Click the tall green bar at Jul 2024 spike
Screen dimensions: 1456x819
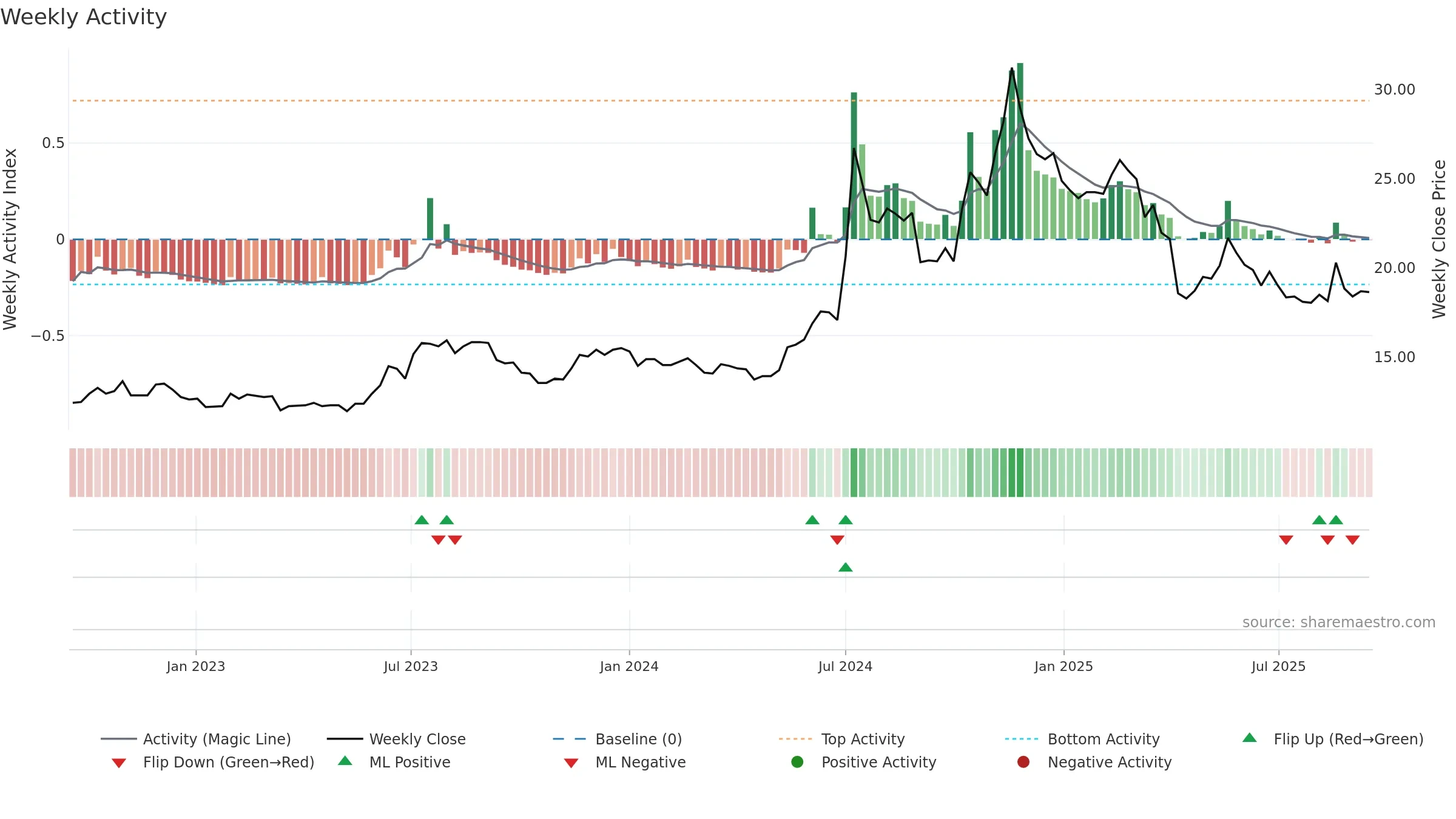854,166
